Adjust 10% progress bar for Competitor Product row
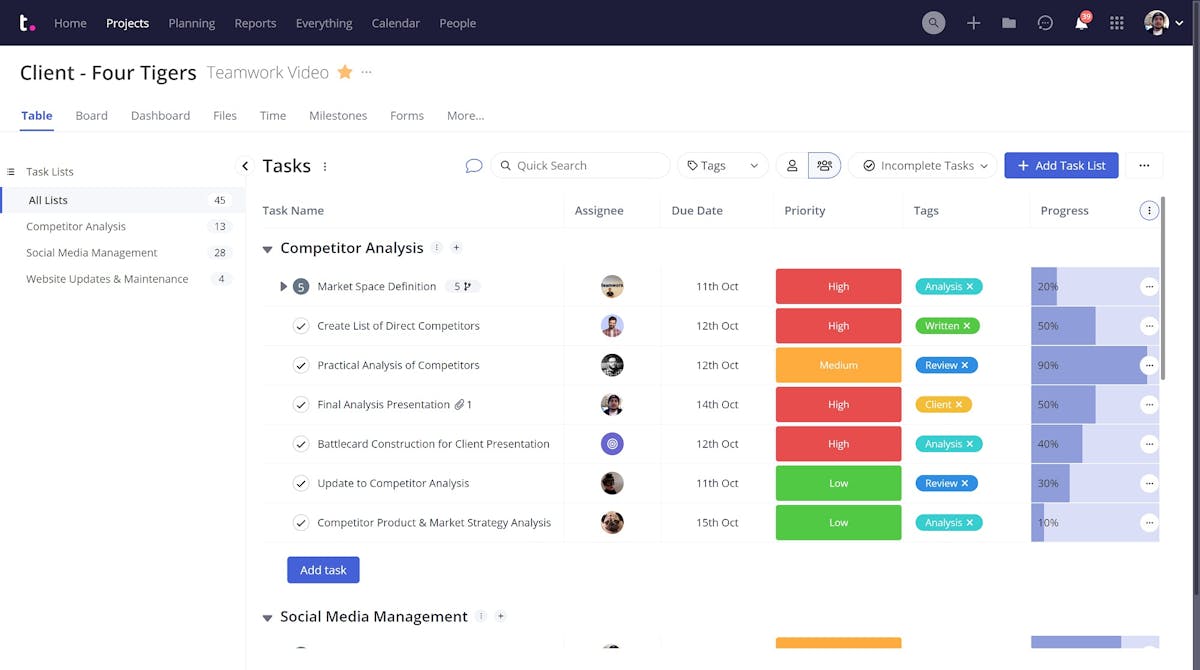Image resolution: width=1200 pixels, height=670 pixels. click(1095, 522)
